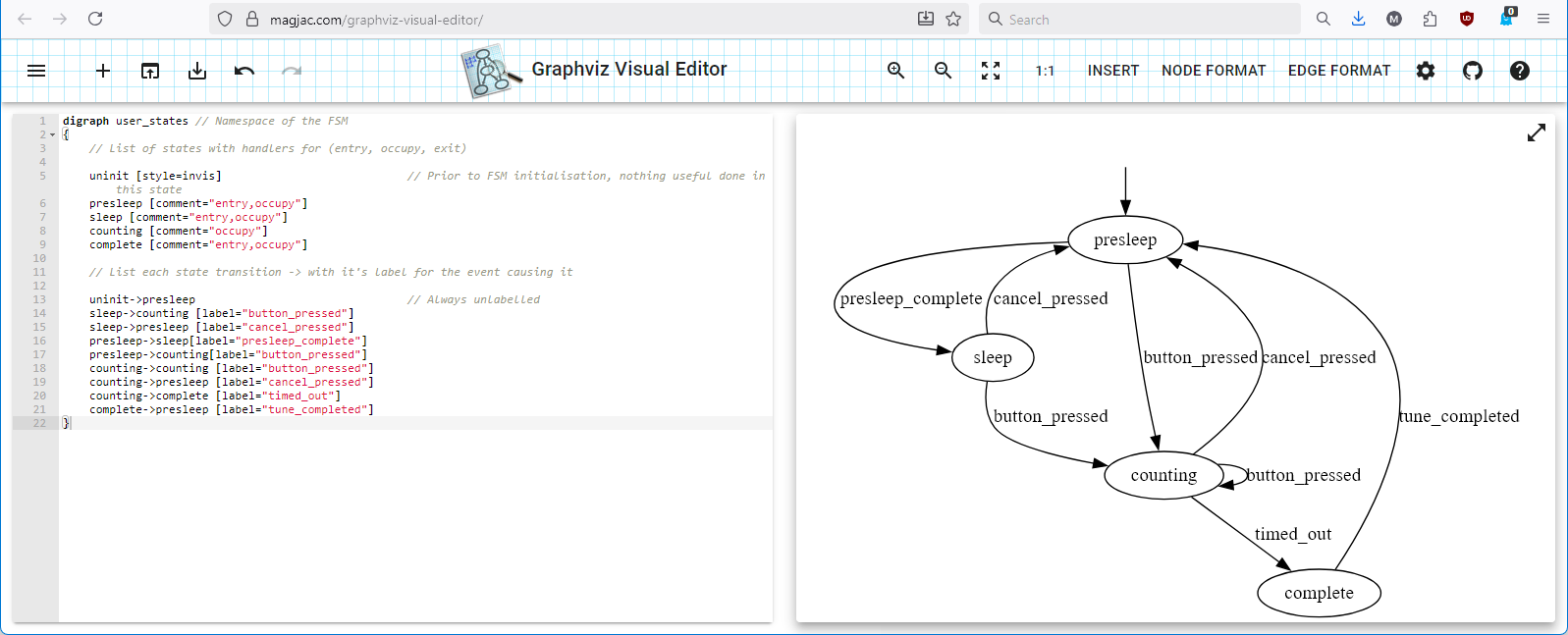Screen dimensions: 1568x635
Task: Click the open-in-browser icon
Action: [x=150, y=71]
